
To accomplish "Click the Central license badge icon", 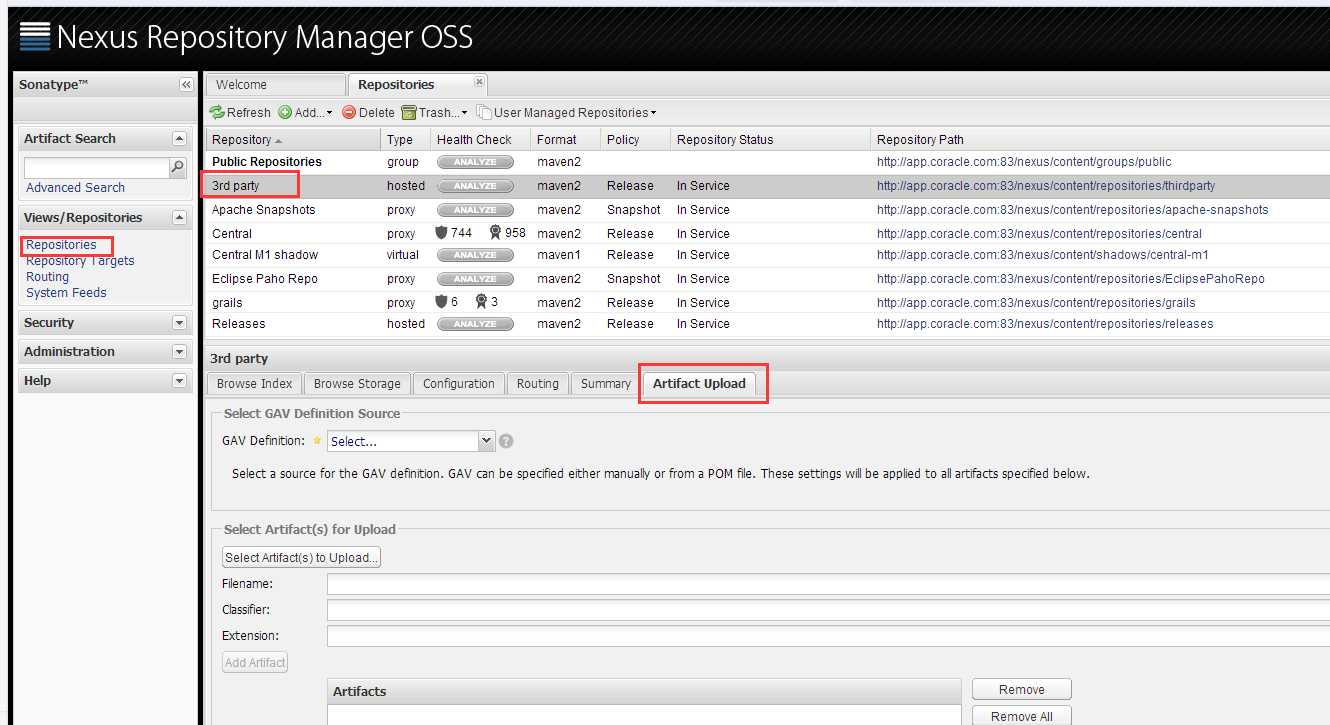I will coord(495,233).
